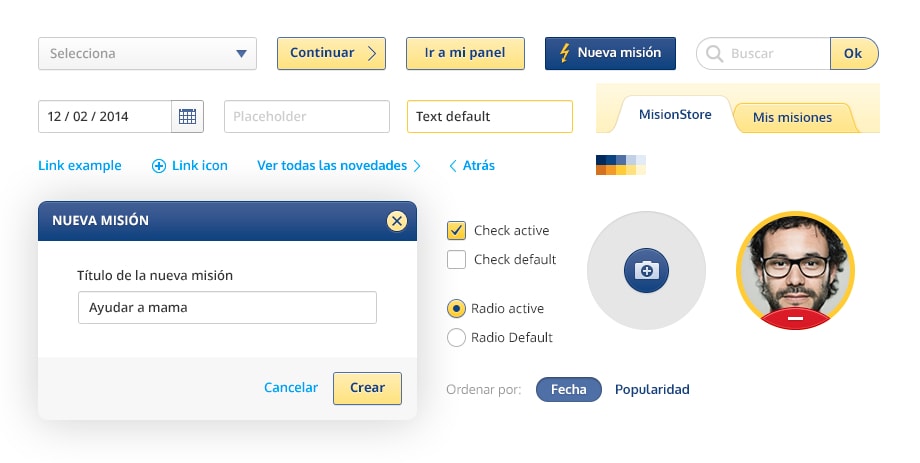Tick the Check default checkbox
Screen dimensions: 920x463
pyautogui.click(x=456, y=260)
